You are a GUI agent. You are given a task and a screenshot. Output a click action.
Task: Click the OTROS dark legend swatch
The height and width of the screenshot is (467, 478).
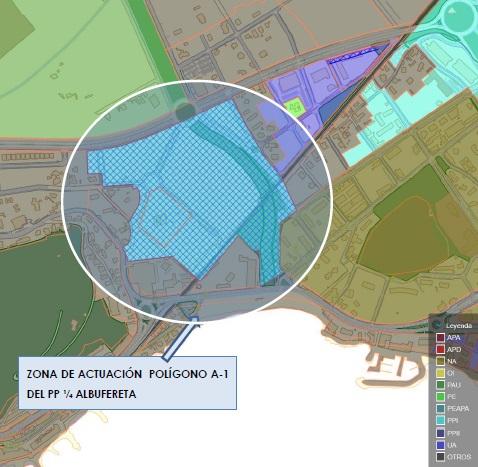(x=440, y=457)
